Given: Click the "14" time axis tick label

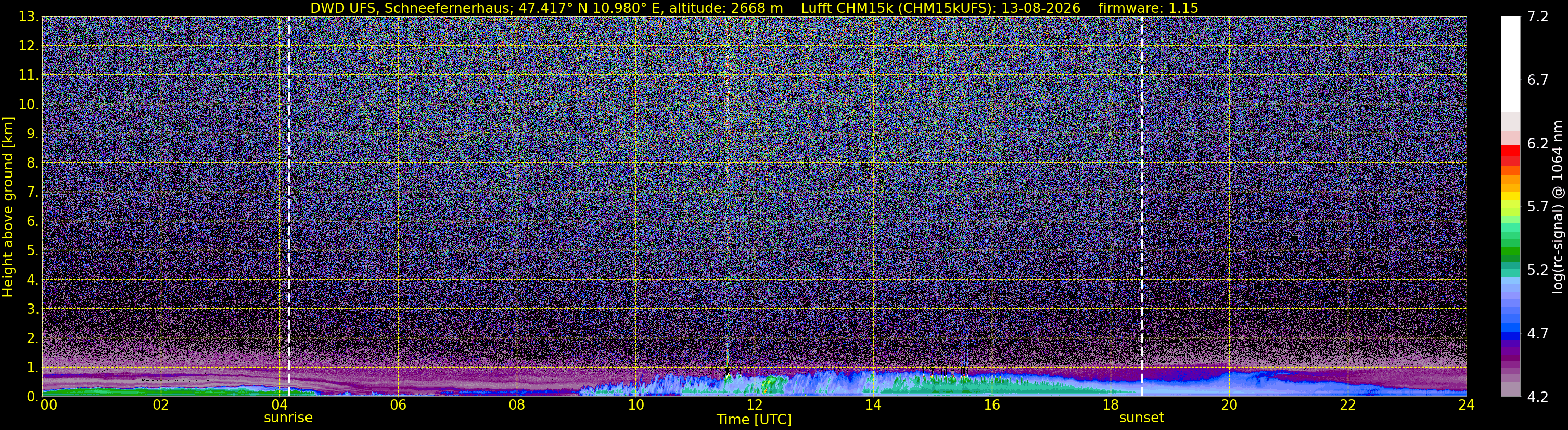Looking at the screenshot, I should pyautogui.click(x=873, y=405).
